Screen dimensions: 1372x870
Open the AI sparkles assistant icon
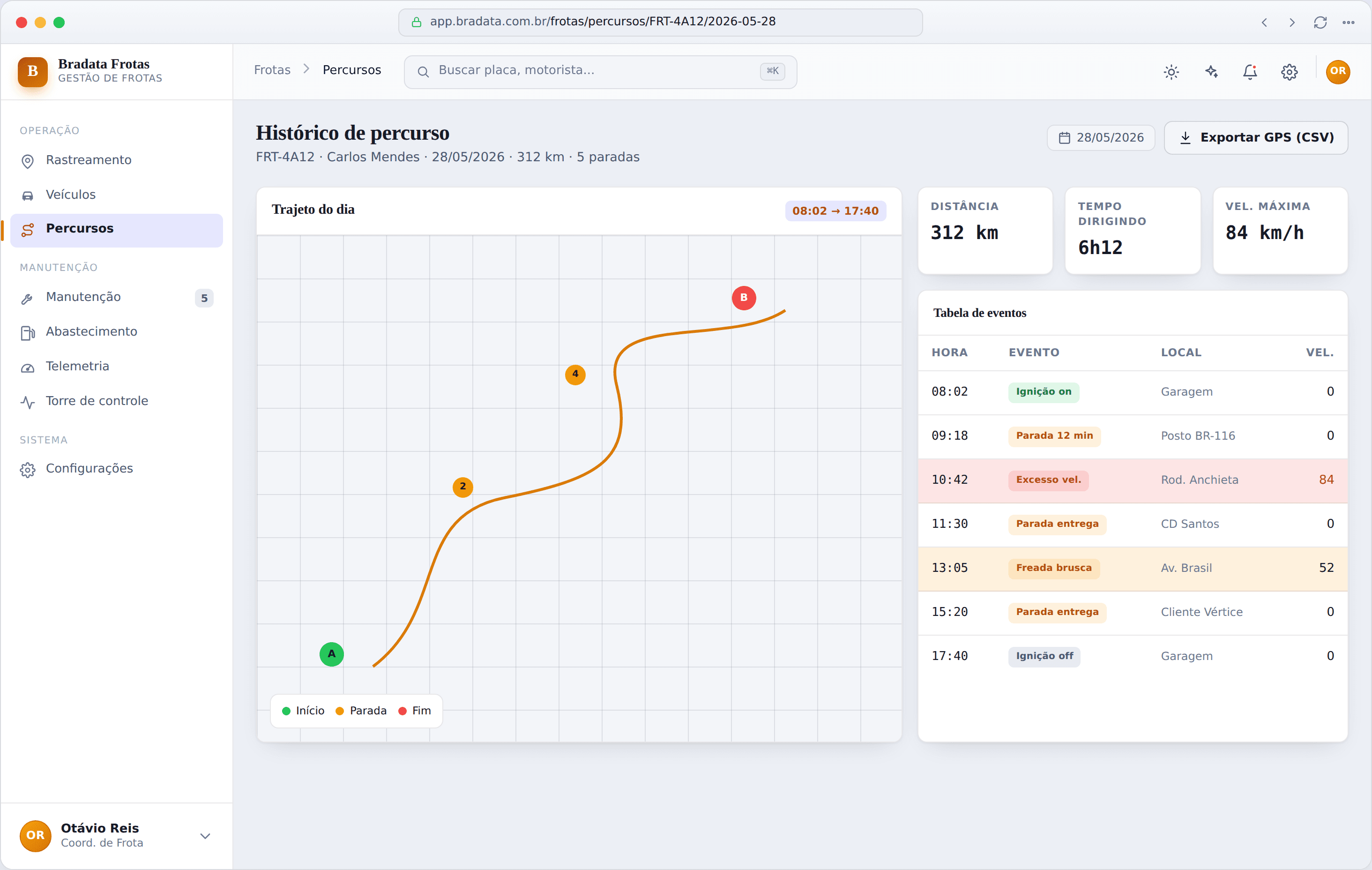click(1211, 72)
